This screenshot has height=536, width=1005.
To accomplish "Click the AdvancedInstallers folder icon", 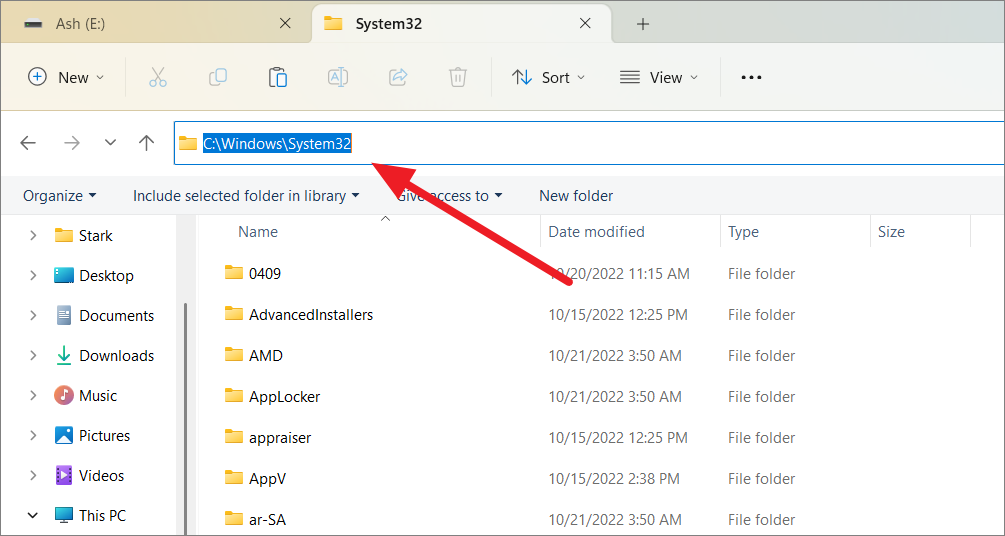I will 234,314.
